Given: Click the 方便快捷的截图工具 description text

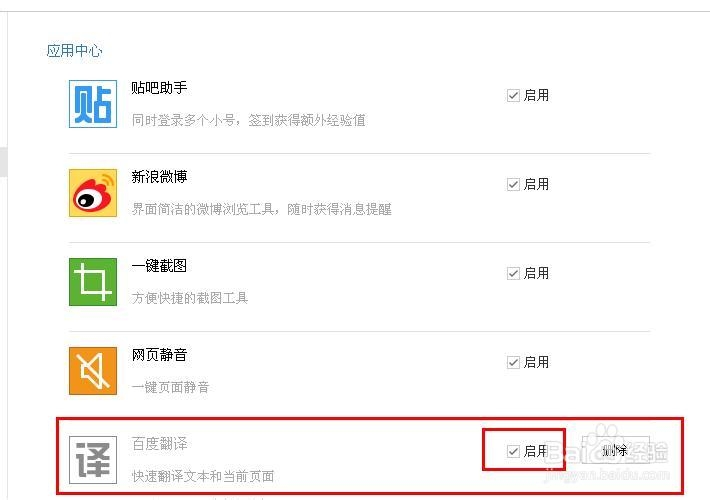Looking at the screenshot, I should click(x=190, y=298).
